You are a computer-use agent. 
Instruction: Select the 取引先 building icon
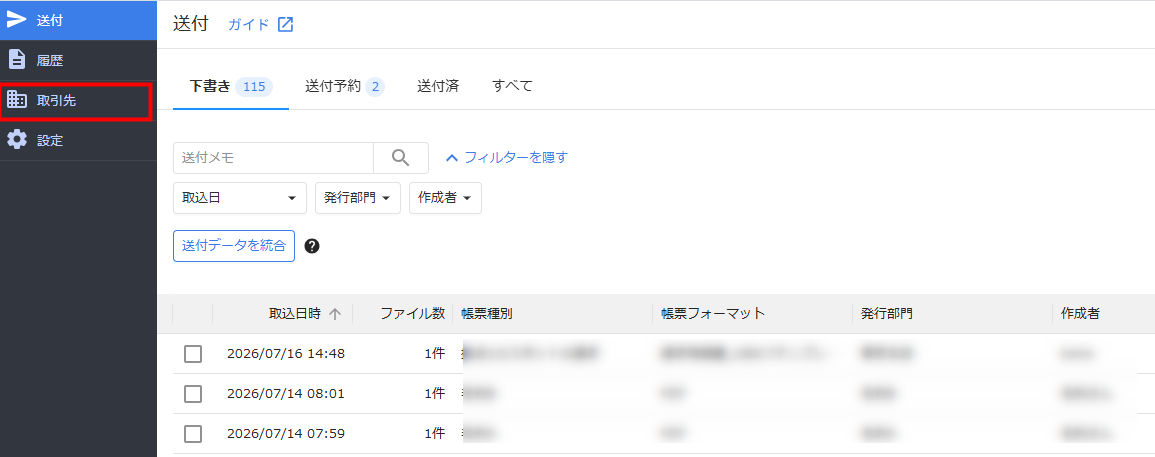pos(16,100)
